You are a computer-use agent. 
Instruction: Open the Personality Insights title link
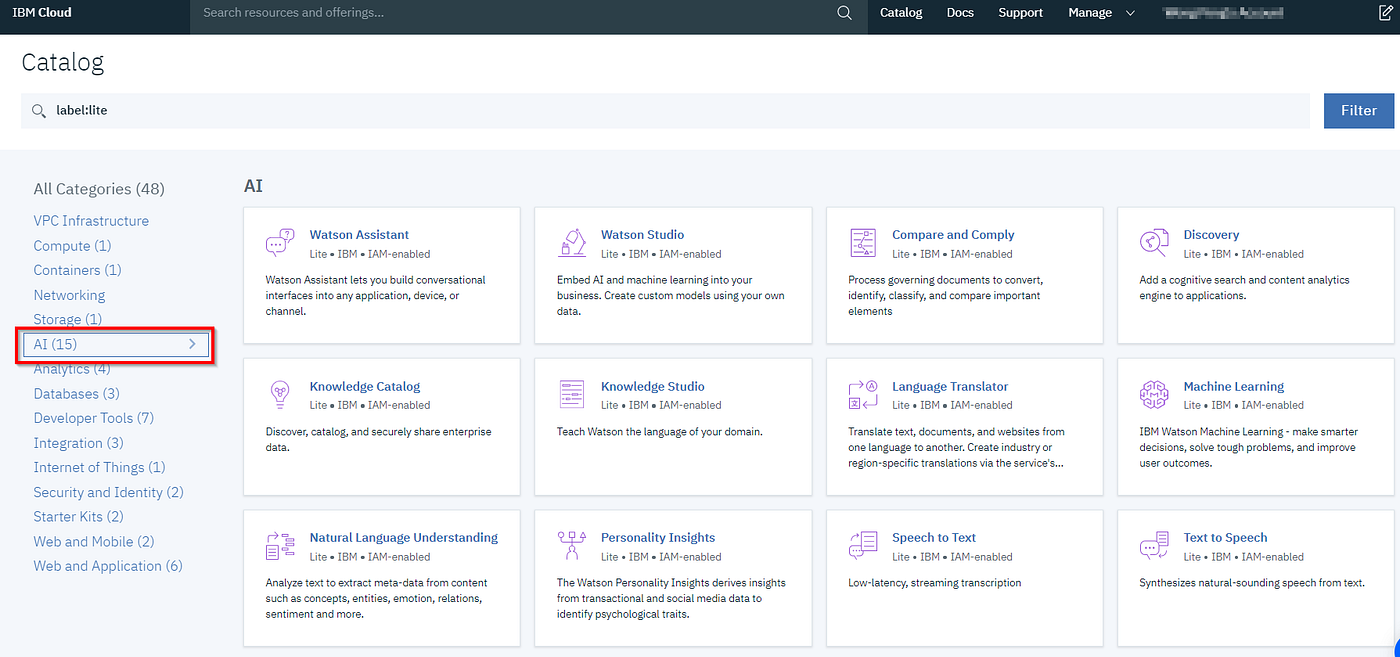click(658, 537)
